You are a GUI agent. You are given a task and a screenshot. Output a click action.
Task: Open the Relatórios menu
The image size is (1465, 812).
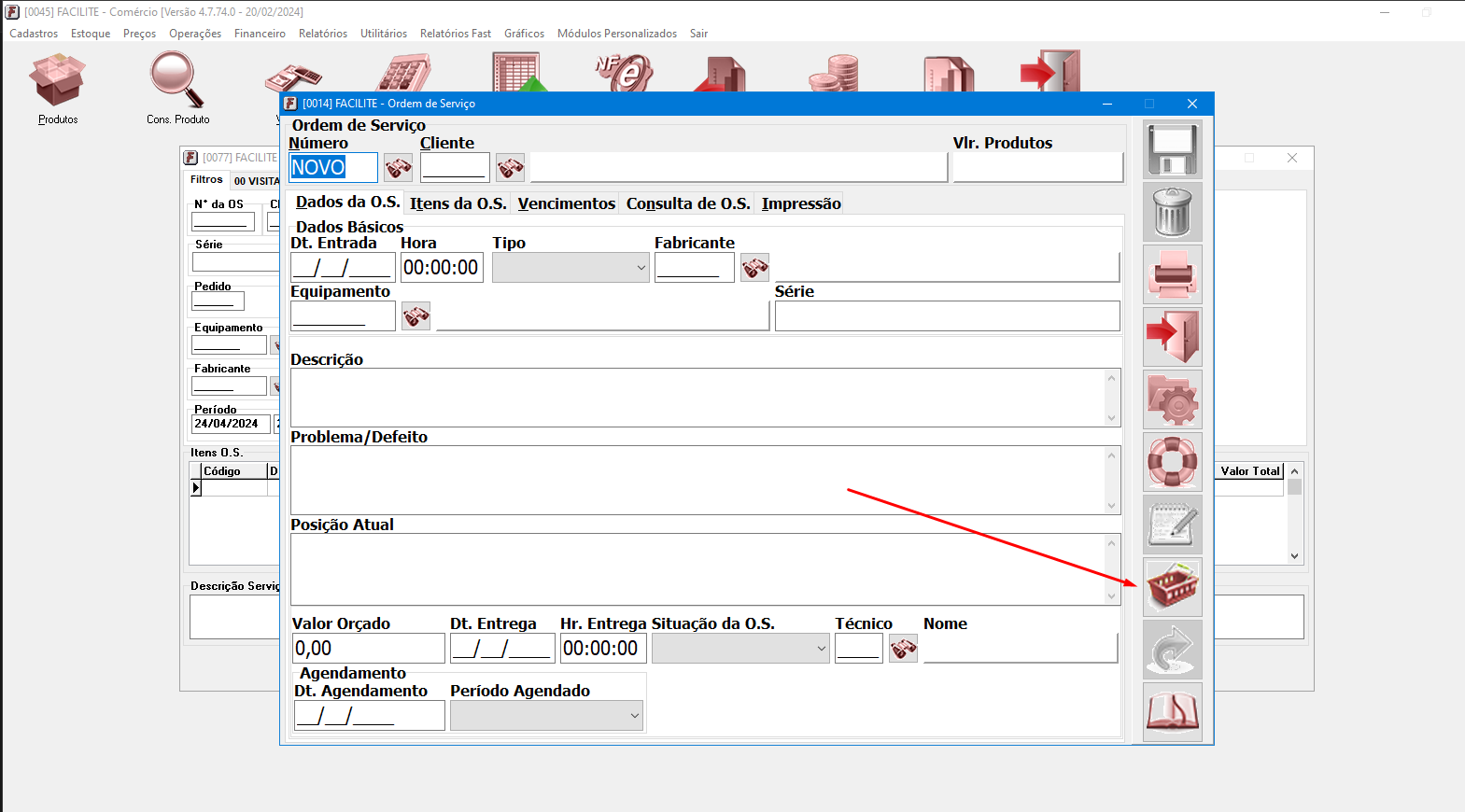(323, 34)
